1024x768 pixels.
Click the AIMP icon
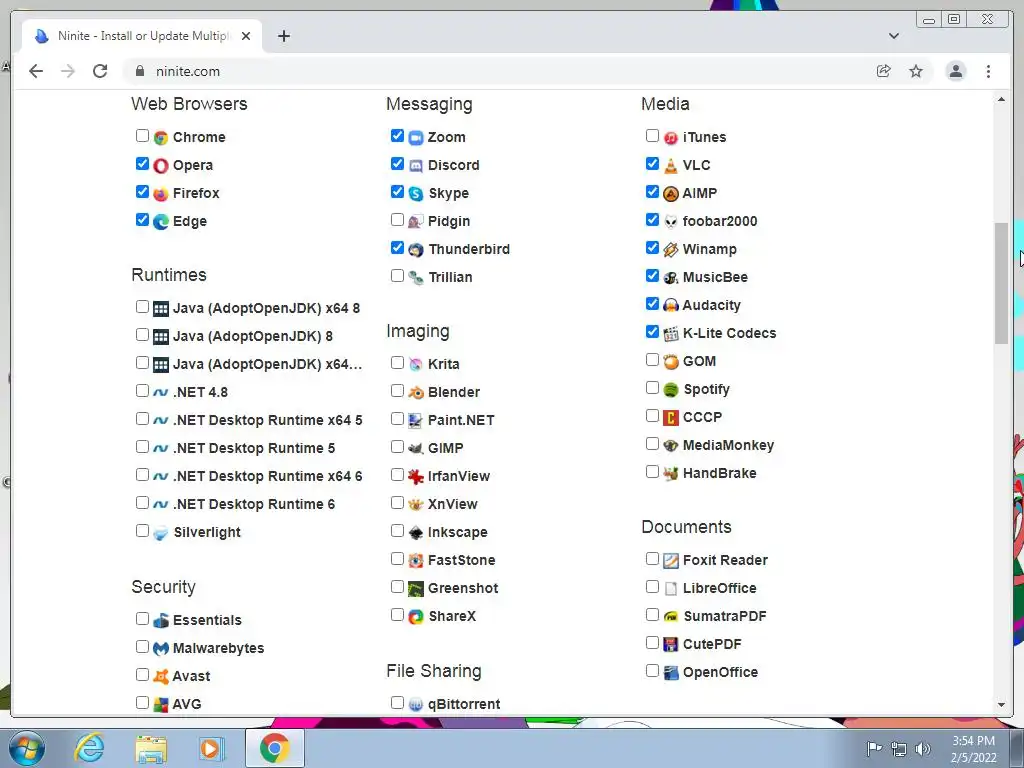click(671, 194)
